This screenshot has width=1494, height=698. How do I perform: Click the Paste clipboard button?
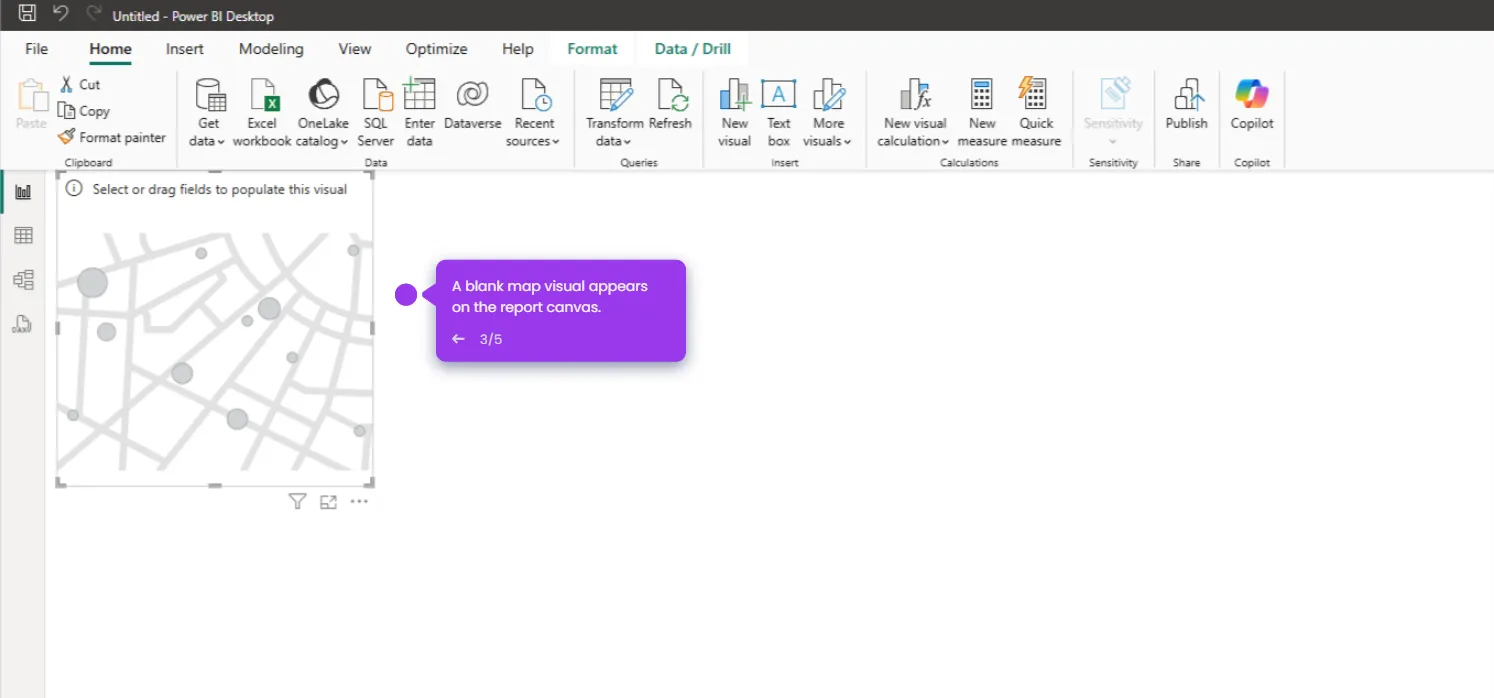[x=31, y=105]
